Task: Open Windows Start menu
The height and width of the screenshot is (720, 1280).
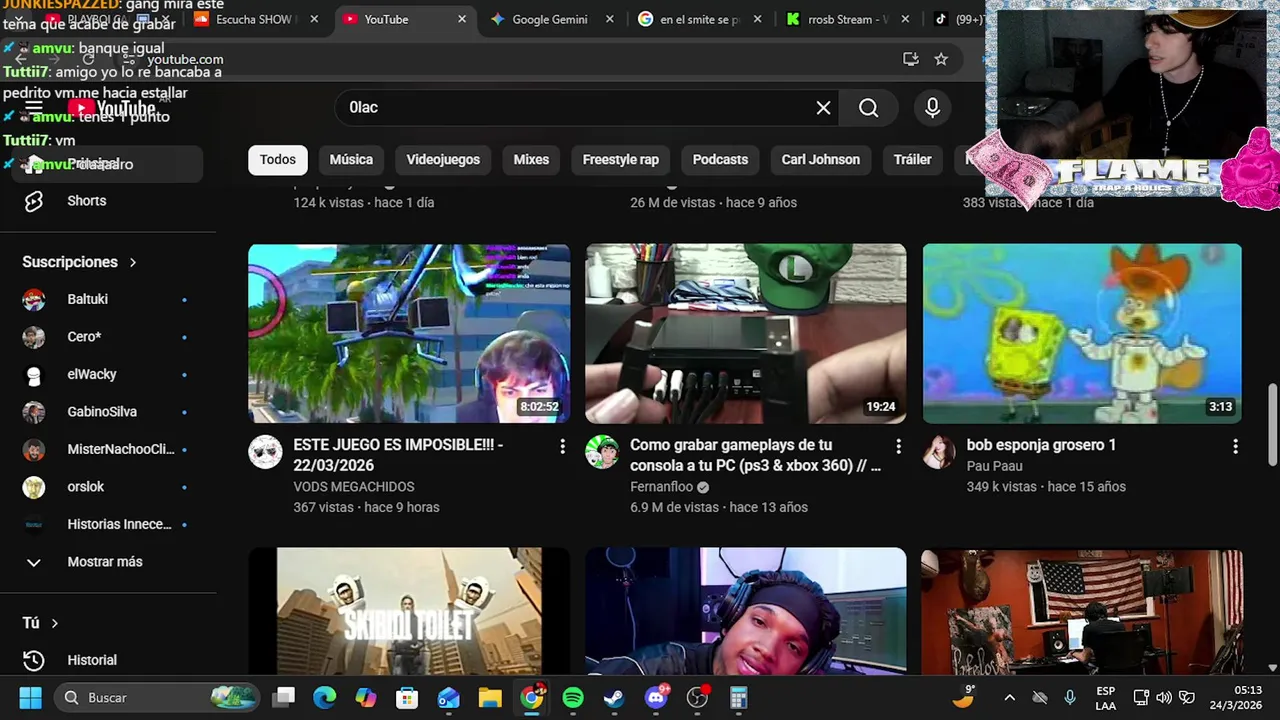Action: pyautogui.click(x=30, y=697)
